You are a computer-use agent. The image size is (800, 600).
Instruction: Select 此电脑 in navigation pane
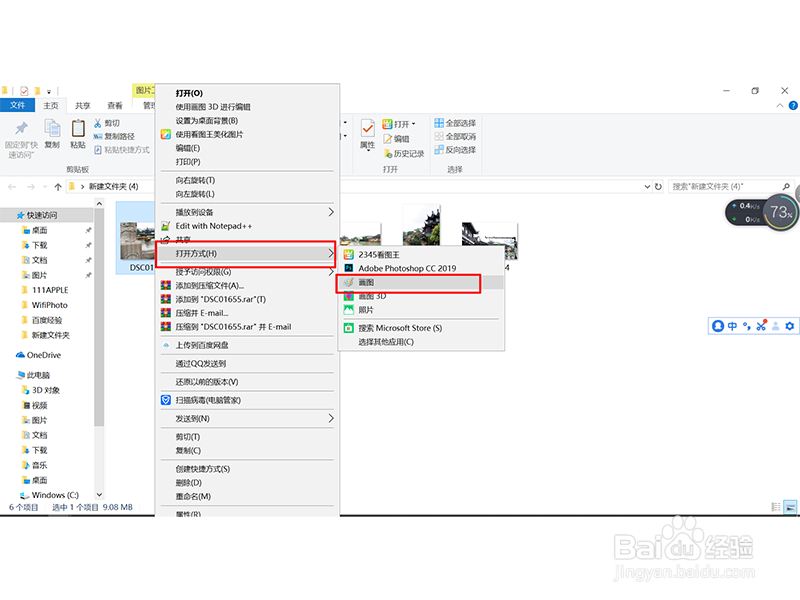34,375
